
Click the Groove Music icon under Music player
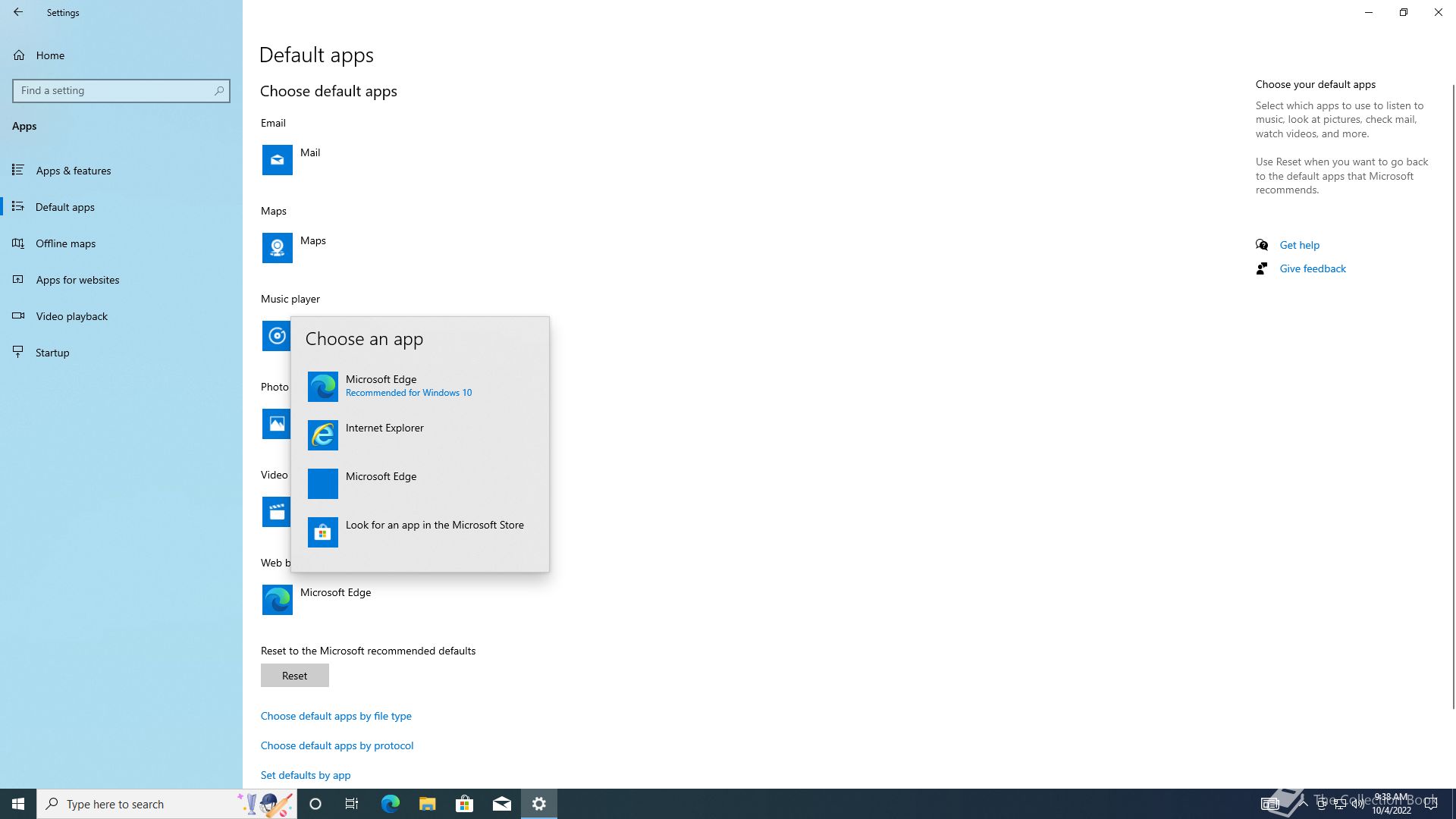click(276, 336)
